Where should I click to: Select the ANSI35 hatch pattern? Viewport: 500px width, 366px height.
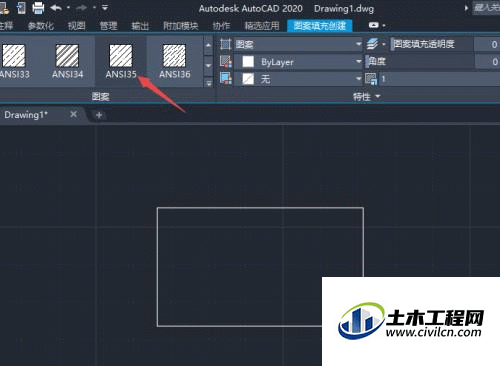coord(121,61)
